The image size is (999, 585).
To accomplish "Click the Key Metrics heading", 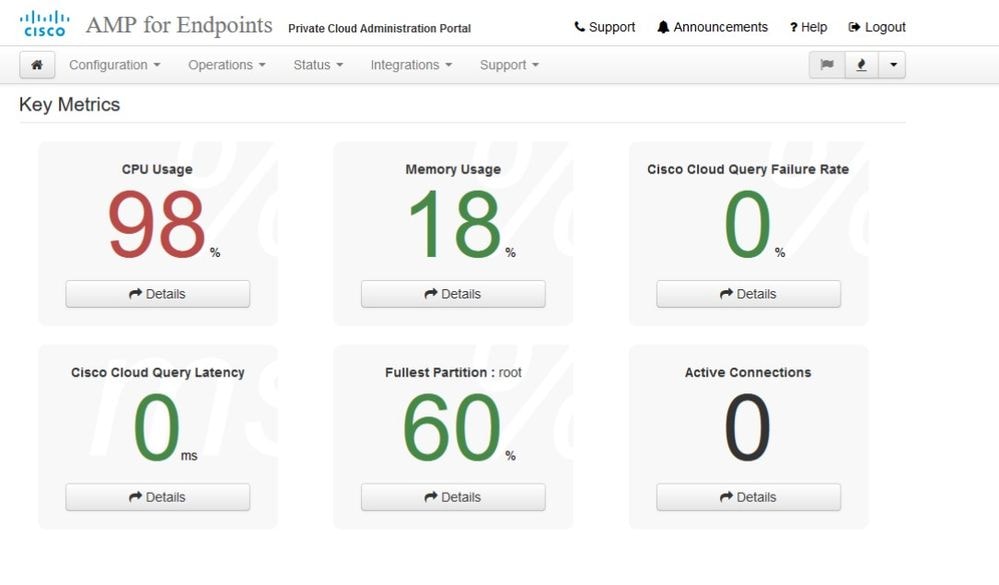I will 69,105.
